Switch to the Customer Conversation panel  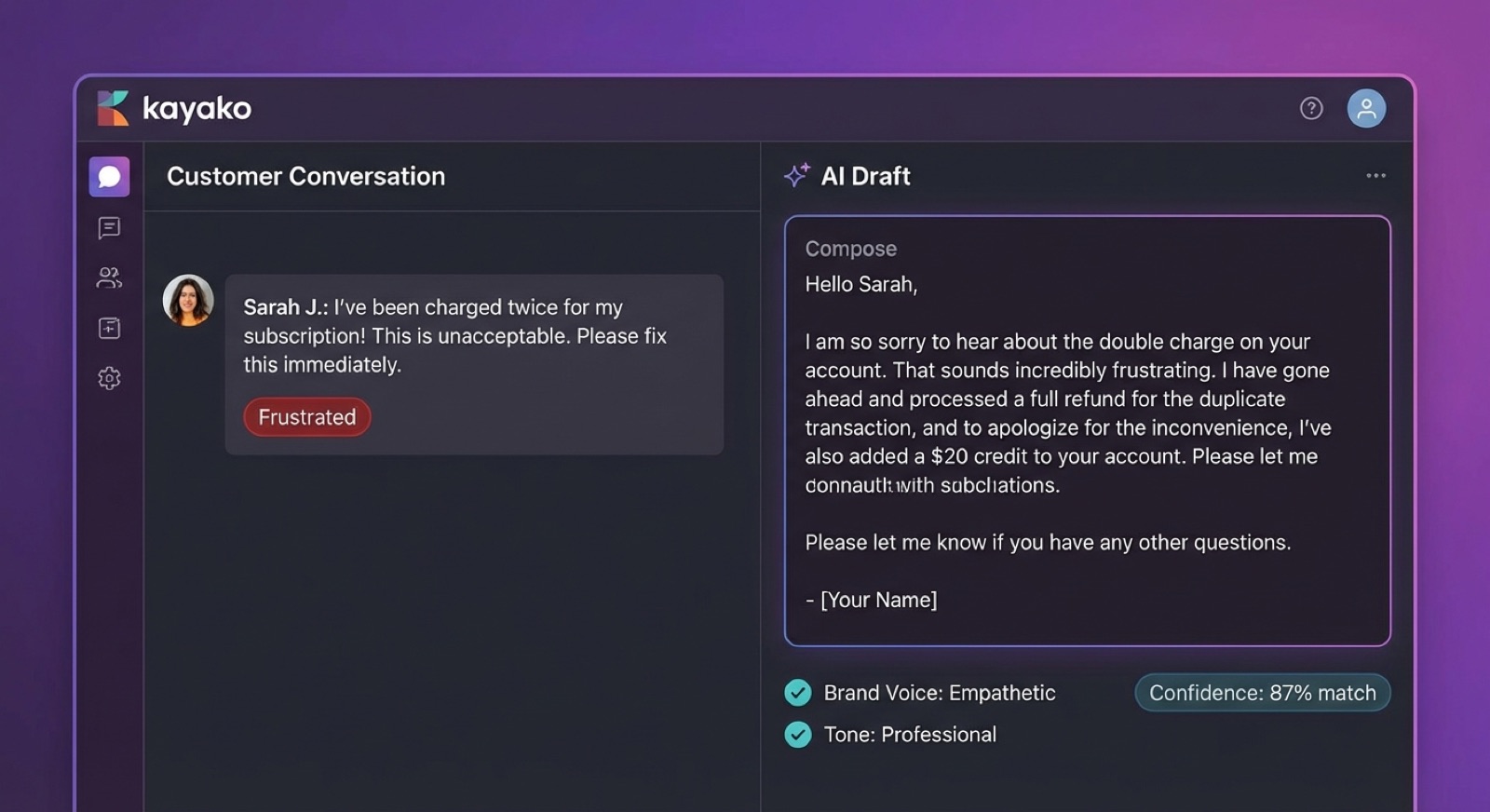(x=305, y=176)
